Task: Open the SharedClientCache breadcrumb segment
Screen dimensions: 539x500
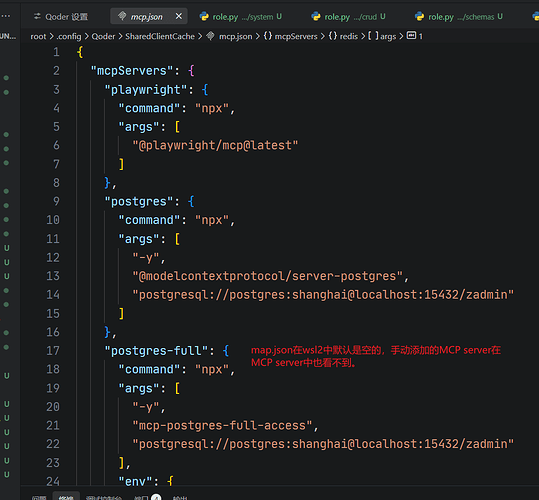Action: pyautogui.click(x=160, y=36)
